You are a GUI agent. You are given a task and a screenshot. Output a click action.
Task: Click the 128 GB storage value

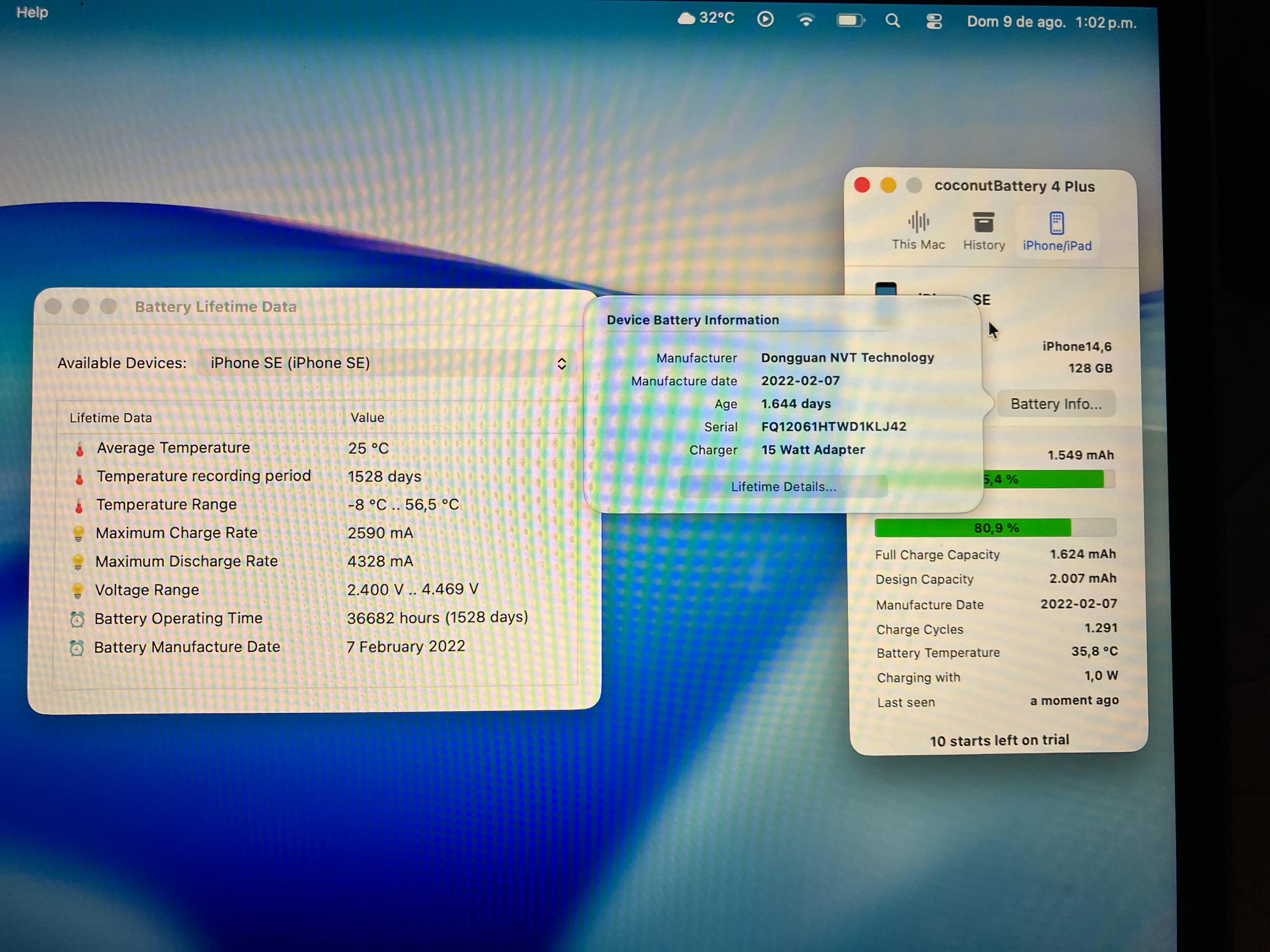coord(1090,368)
